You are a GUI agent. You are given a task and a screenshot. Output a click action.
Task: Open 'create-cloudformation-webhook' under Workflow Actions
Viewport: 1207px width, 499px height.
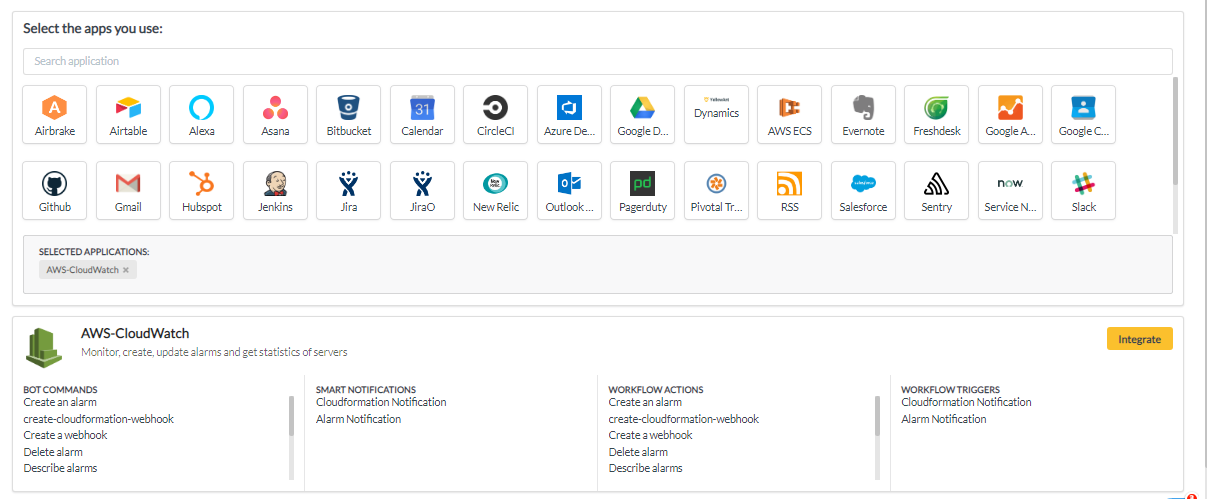pos(684,419)
